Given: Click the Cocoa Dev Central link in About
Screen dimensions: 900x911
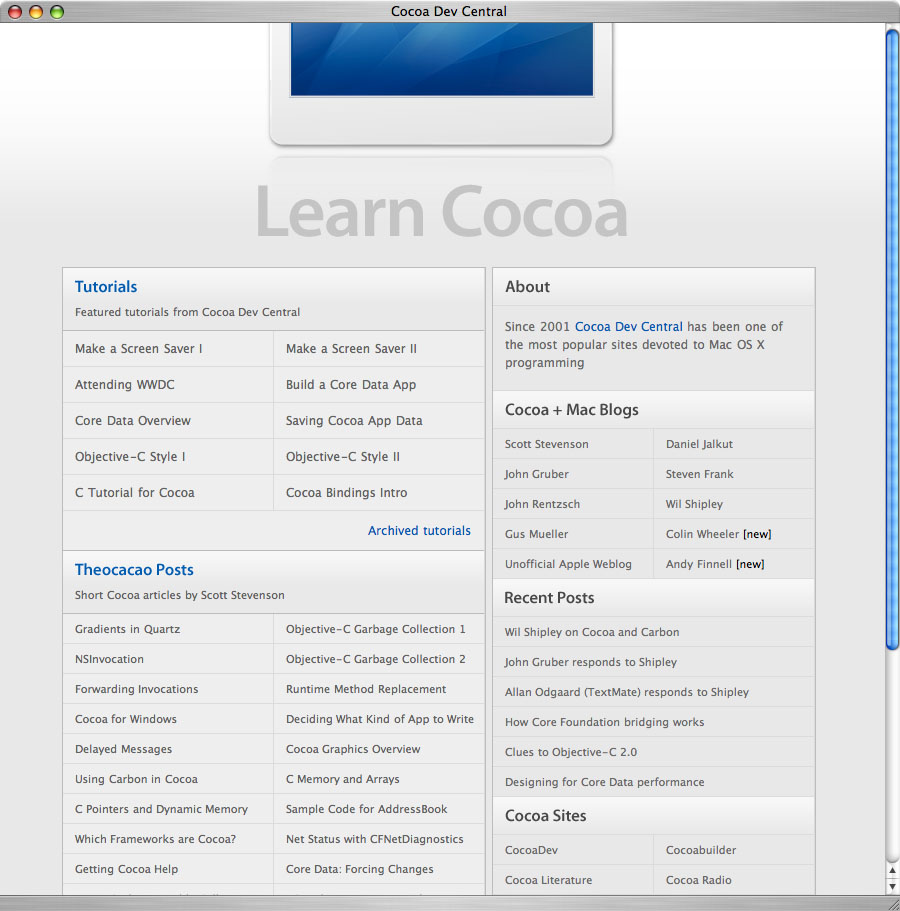Looking at the screenshot, I should click(629, 327).
